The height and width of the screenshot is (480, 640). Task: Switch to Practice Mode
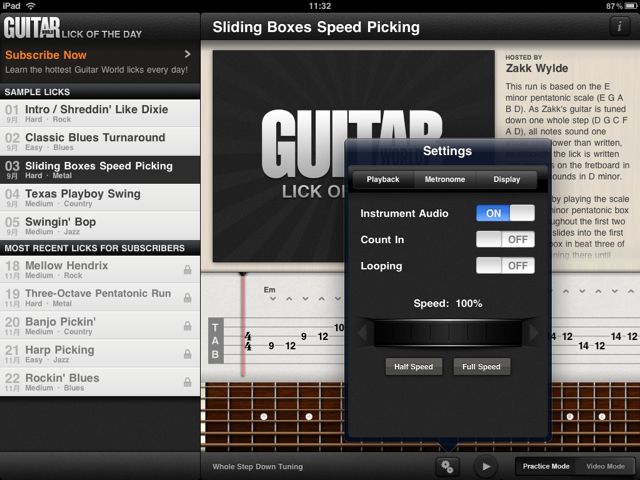click(546, 466)
